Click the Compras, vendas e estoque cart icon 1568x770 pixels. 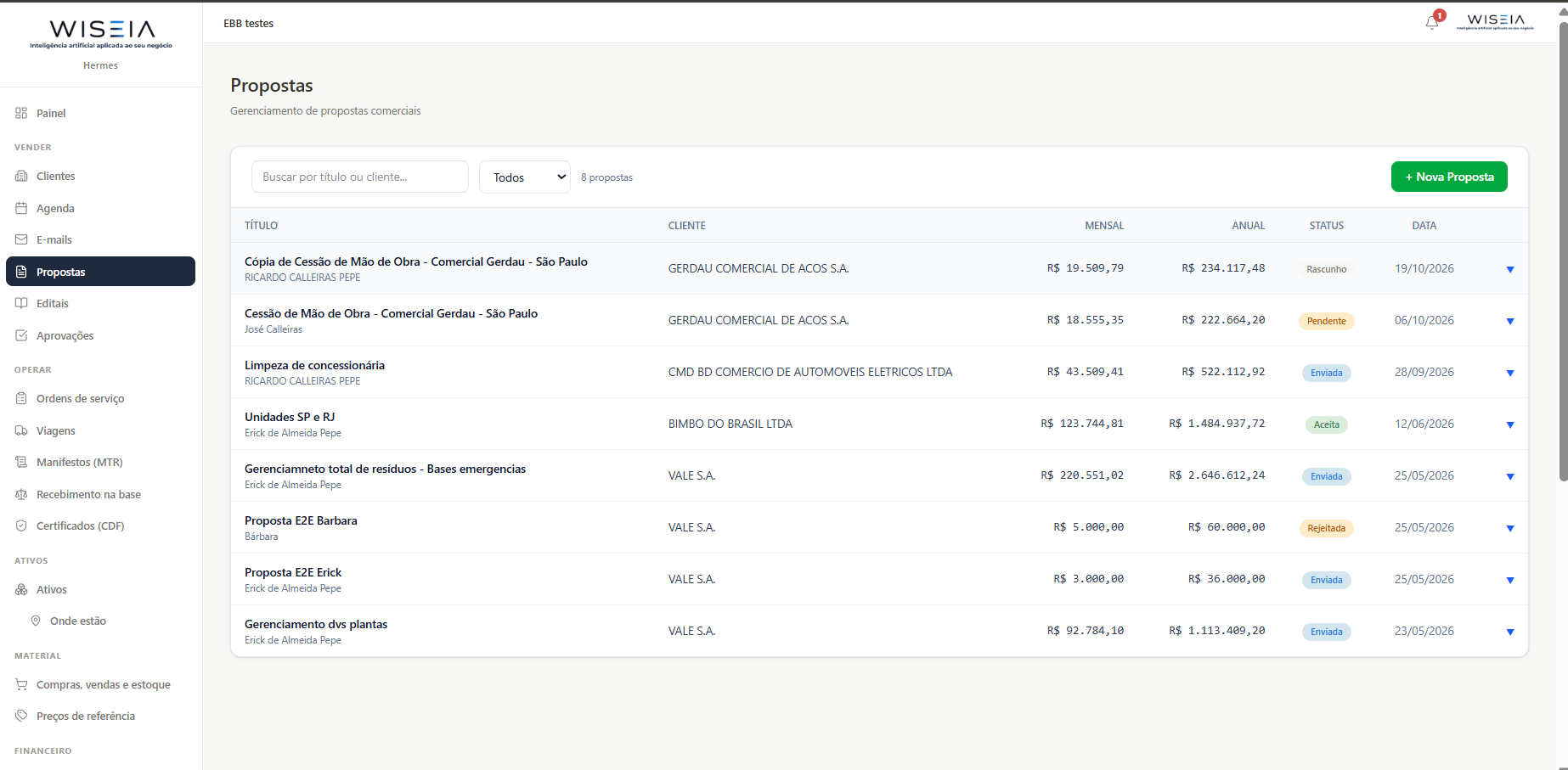pos(21,684)
